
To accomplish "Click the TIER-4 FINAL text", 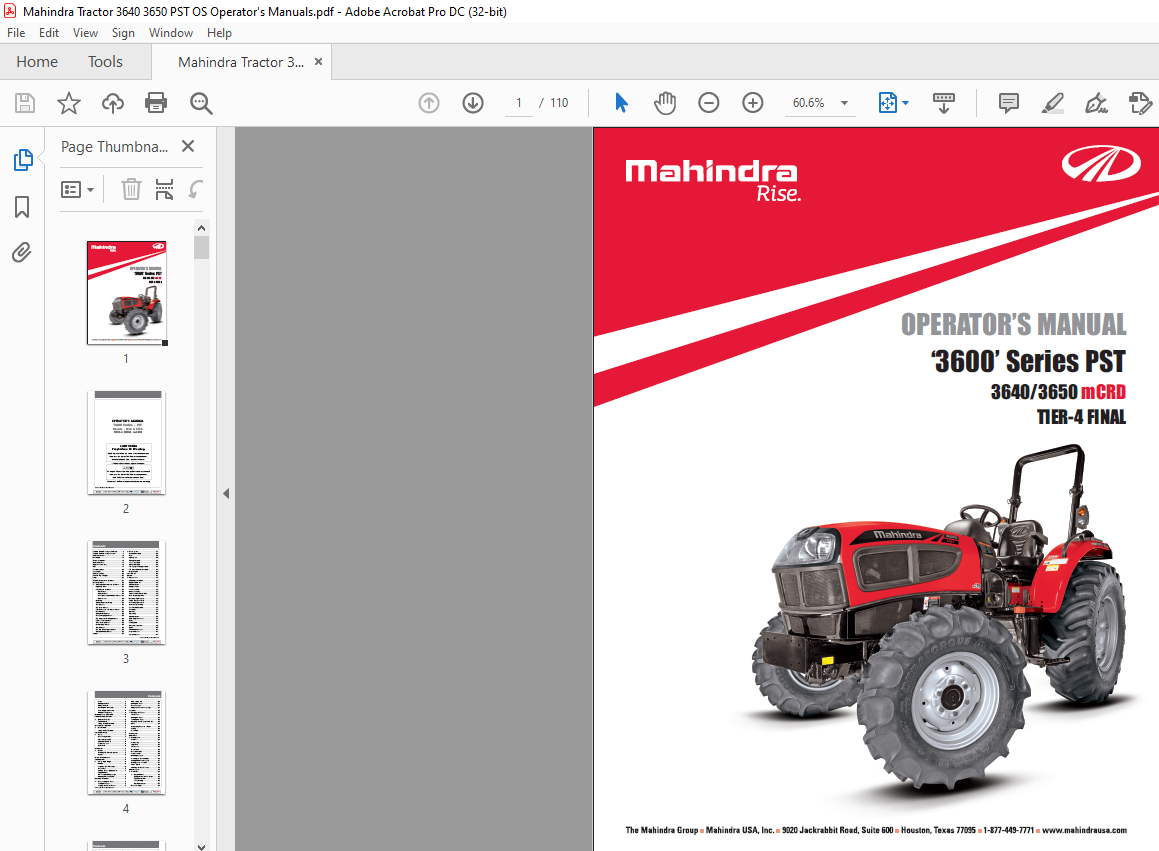I will (1081, 417).
